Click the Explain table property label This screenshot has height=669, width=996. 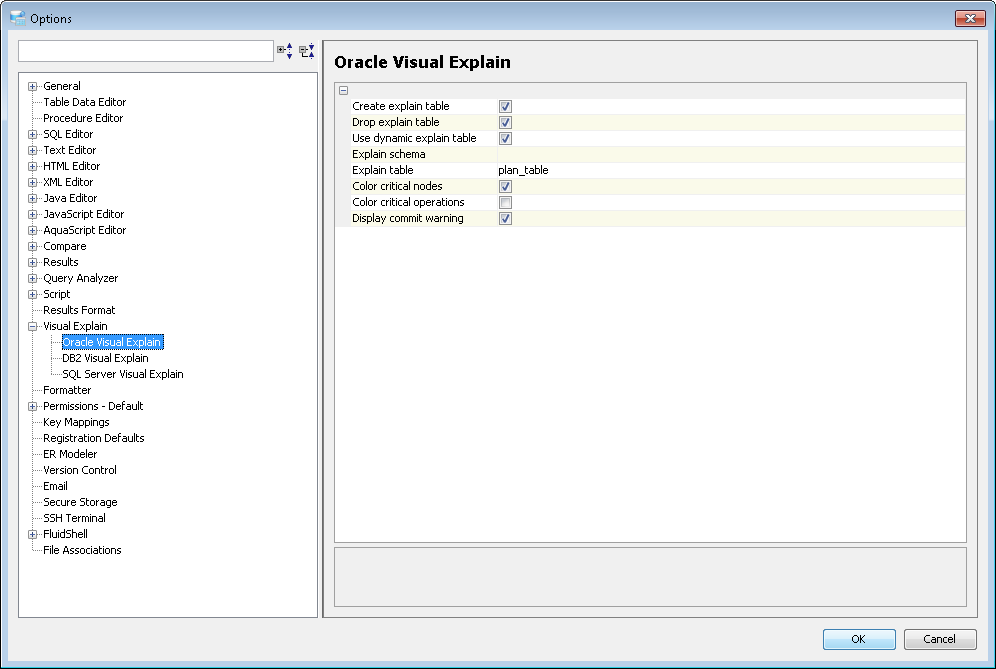coord(382,170)
